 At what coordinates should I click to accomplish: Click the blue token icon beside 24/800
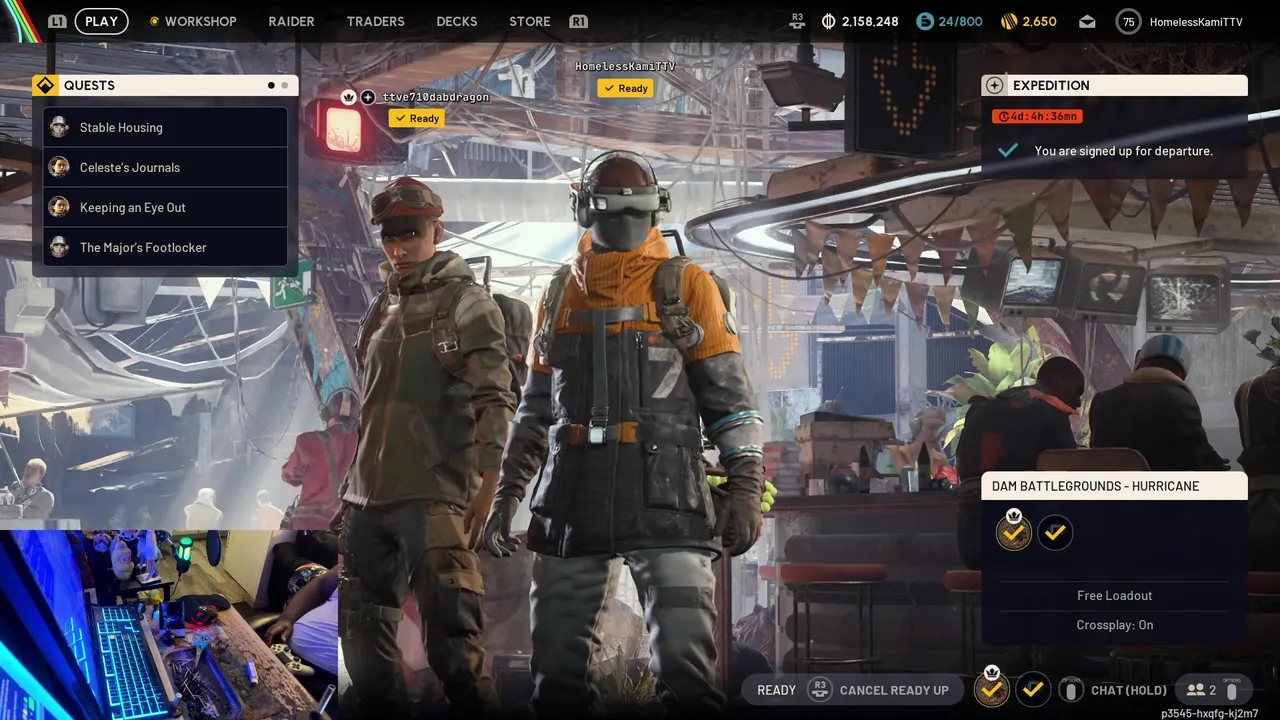coord(925,21)
